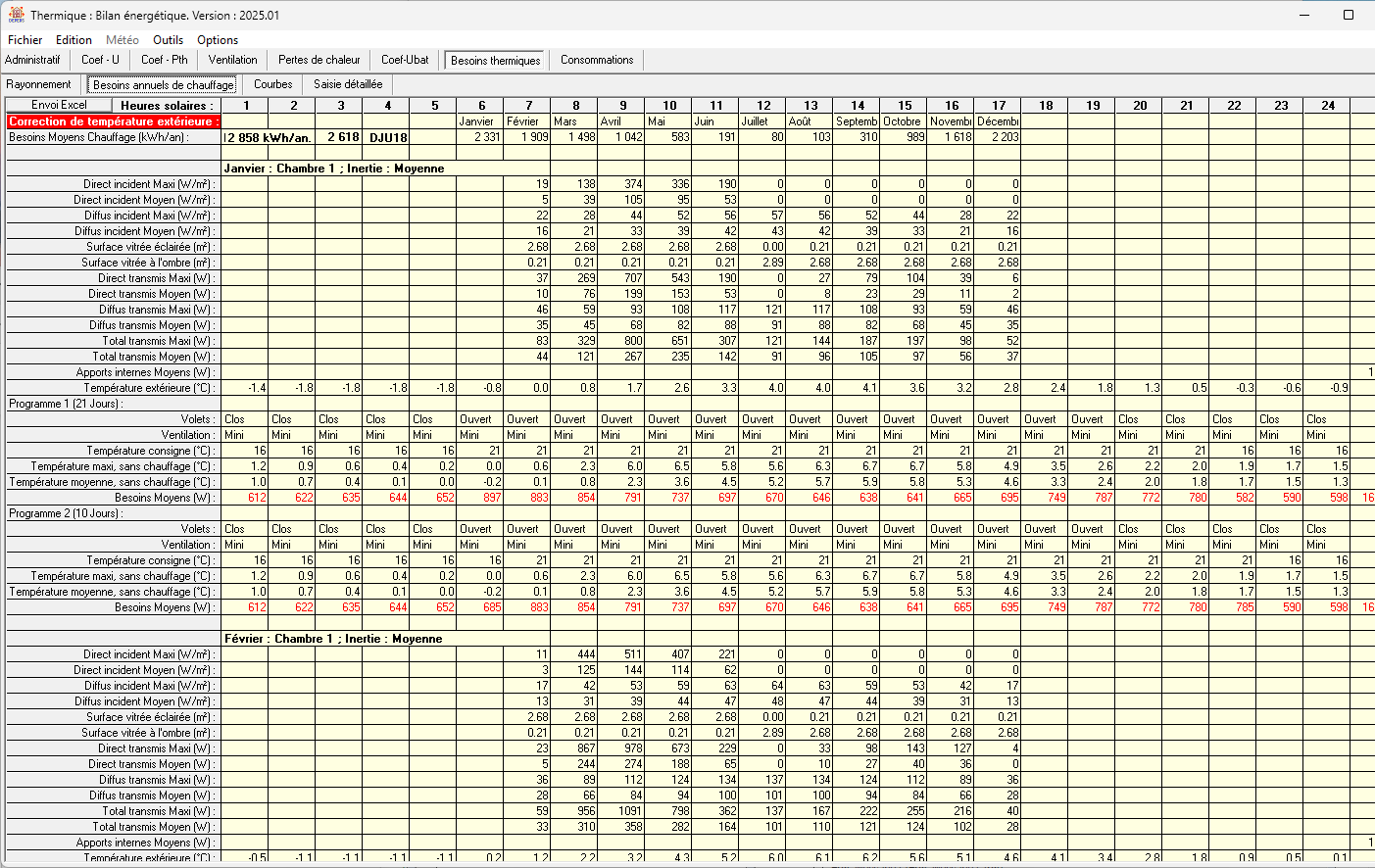
Task: Switch to the Administratif tab
Action: 33,60
